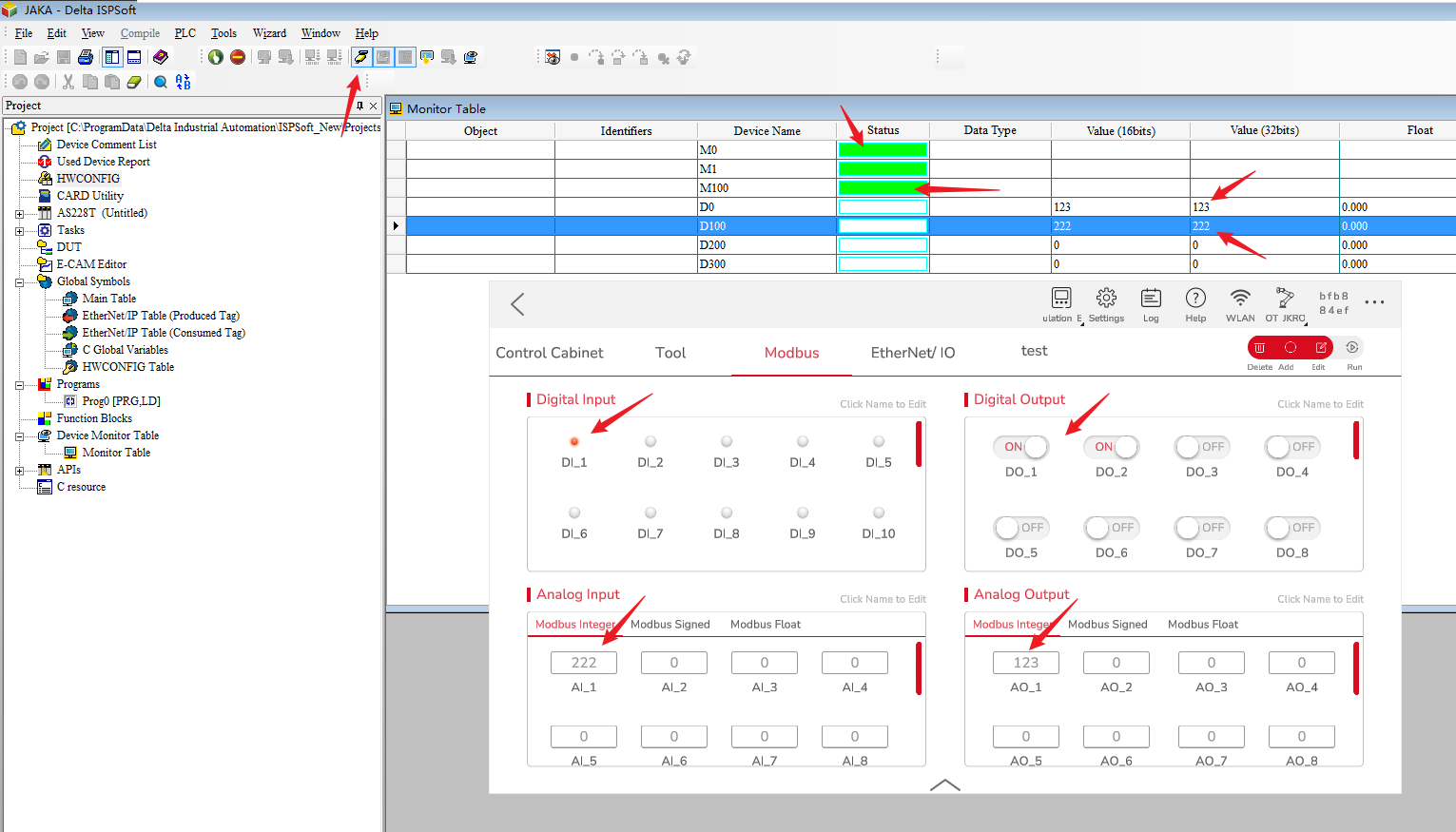Click the green M100 status cell
The width and height of the screenshot is (1456, 832).
click(x=882, y=188)
